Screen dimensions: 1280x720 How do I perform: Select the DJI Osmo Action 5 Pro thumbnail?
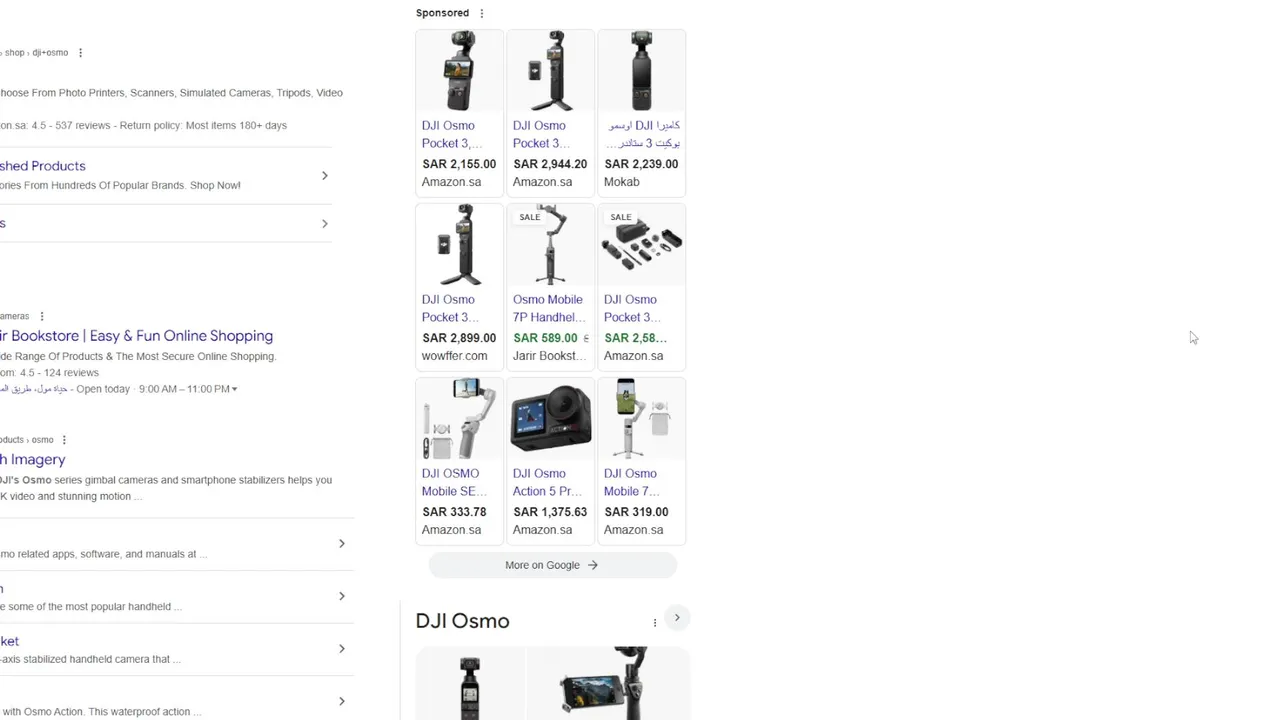550,418
